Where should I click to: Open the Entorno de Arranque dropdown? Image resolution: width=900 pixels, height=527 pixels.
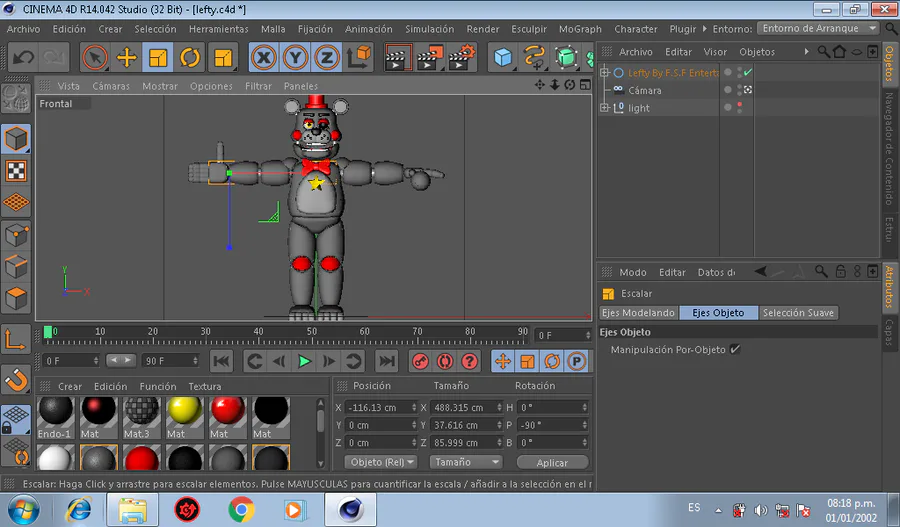tap(819, 29)
